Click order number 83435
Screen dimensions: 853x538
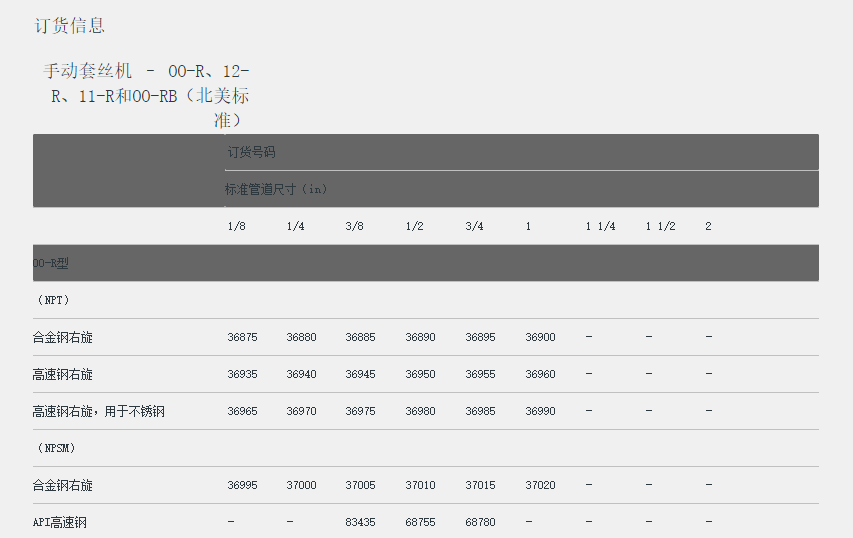coord(360,523)
